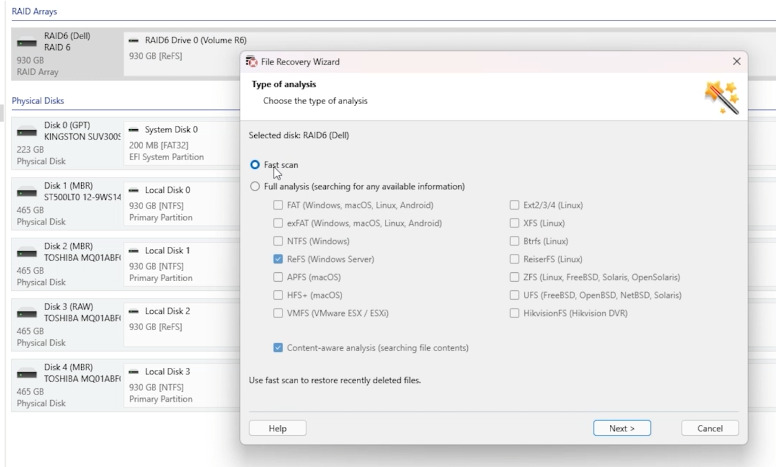This screenshot has width=776, height=467.
Task: Enable the ReiserFS (Linux) checkbox
Action: [x=515, y=259]
